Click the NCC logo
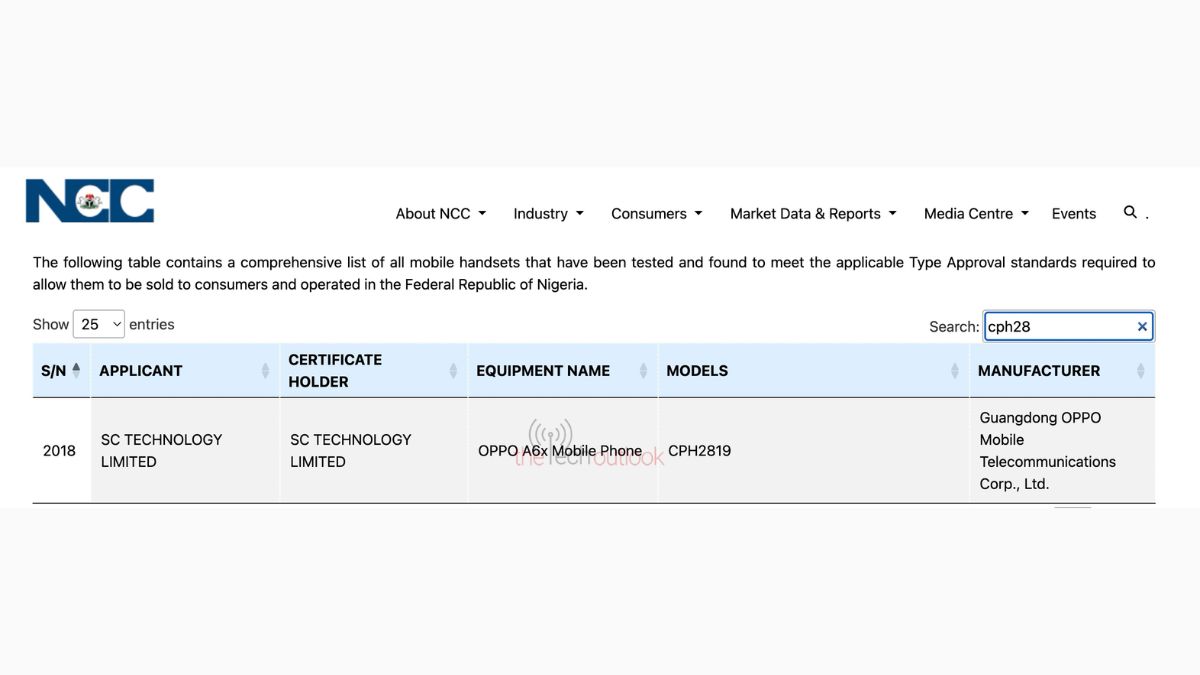The image size is (1200, 675). pos(90,201)
